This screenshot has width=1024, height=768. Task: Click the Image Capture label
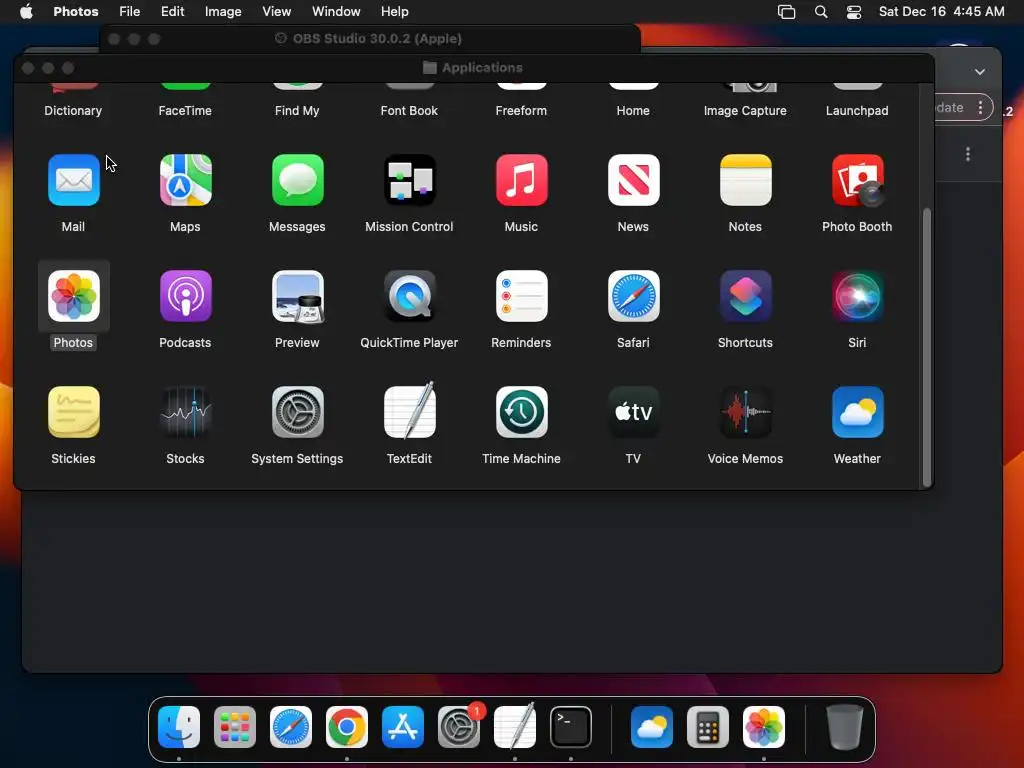tap(745, 111)
